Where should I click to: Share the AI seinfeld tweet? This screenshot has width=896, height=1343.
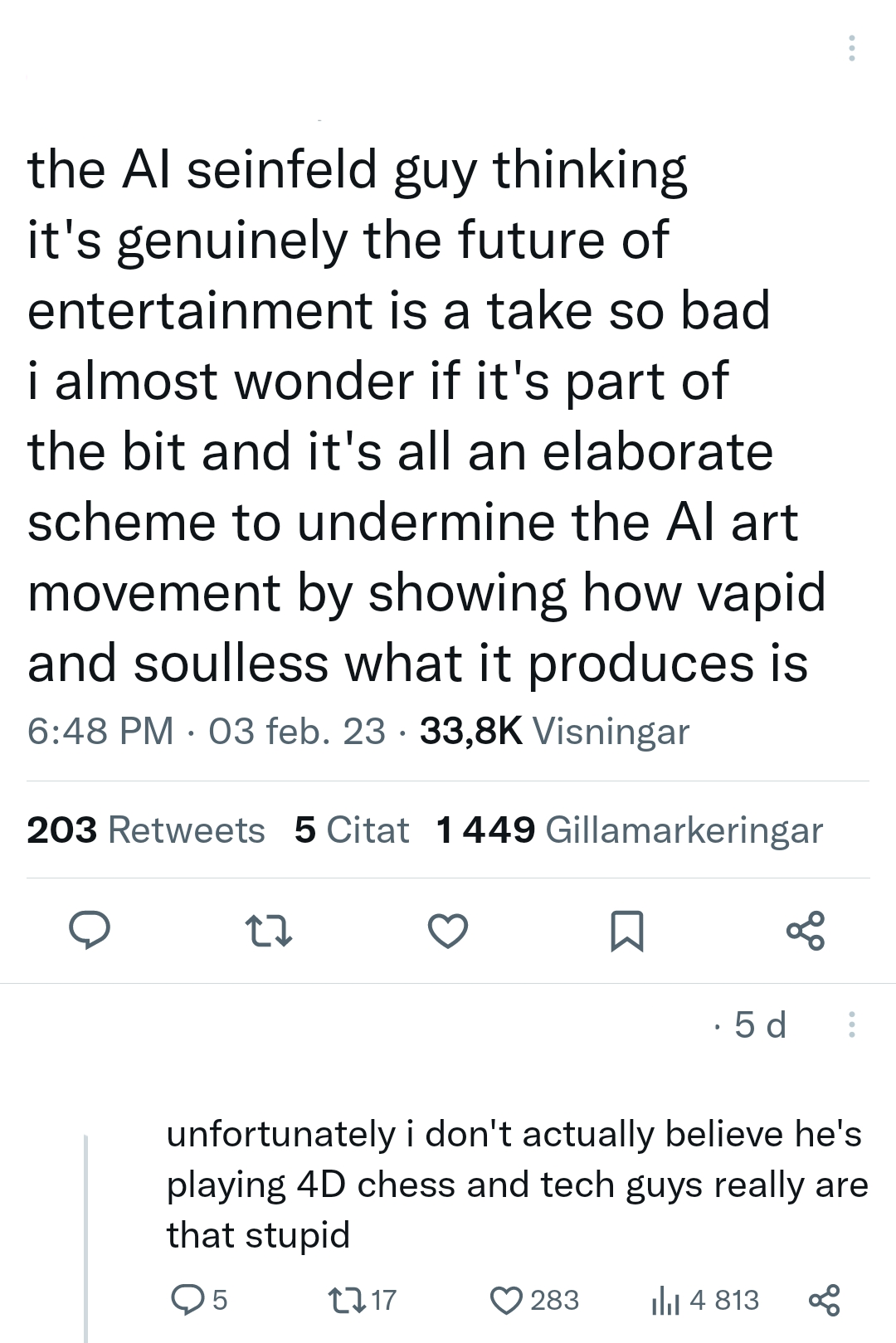point(806,930)
